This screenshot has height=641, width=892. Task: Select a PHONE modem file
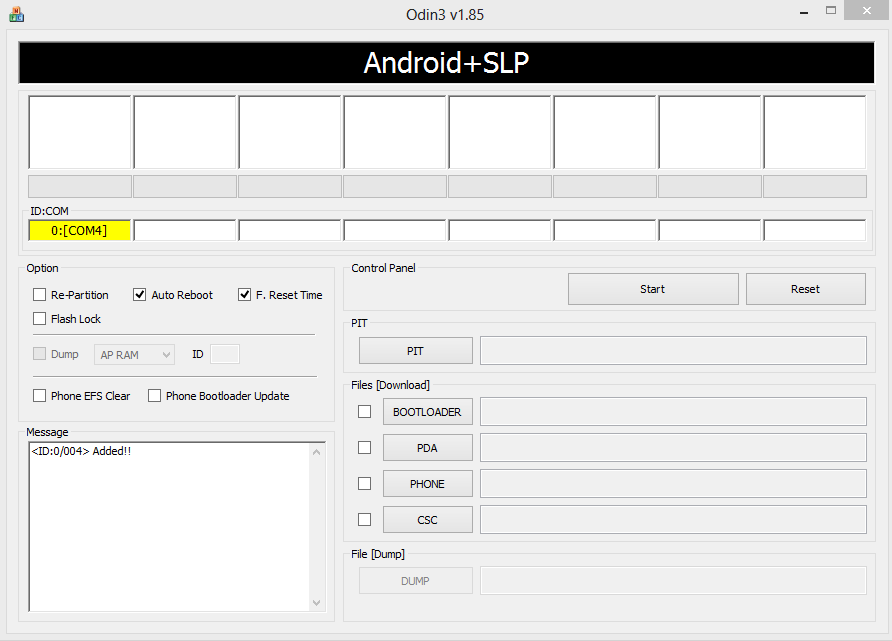tap(428, 484)
